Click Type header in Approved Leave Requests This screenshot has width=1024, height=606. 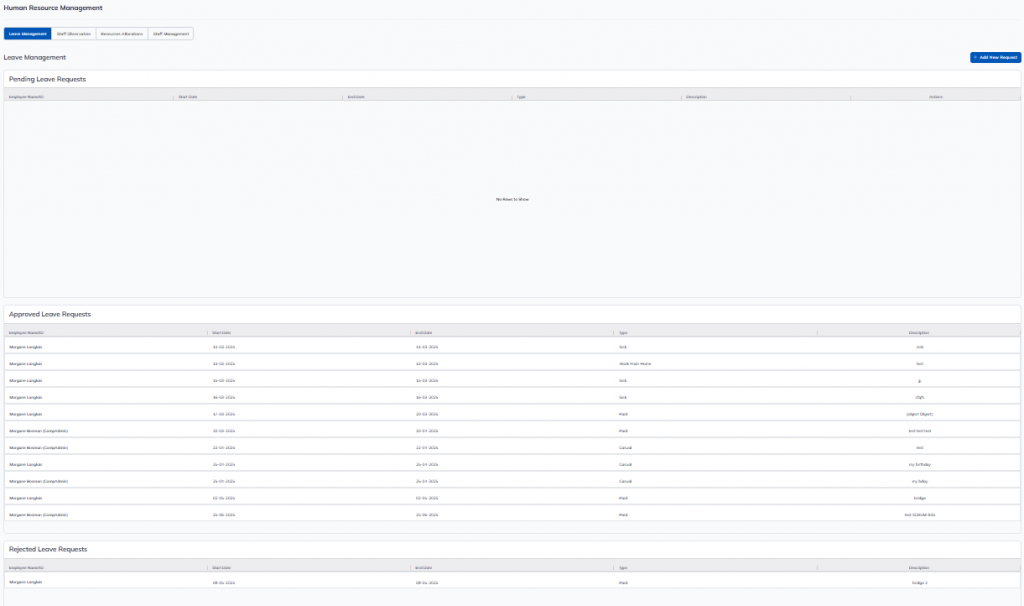[622, 332]
